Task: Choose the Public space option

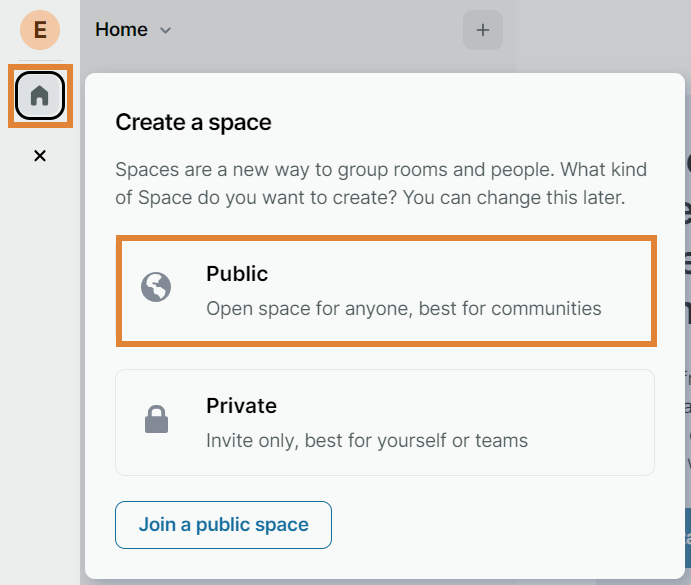Action: click(386, 290)
